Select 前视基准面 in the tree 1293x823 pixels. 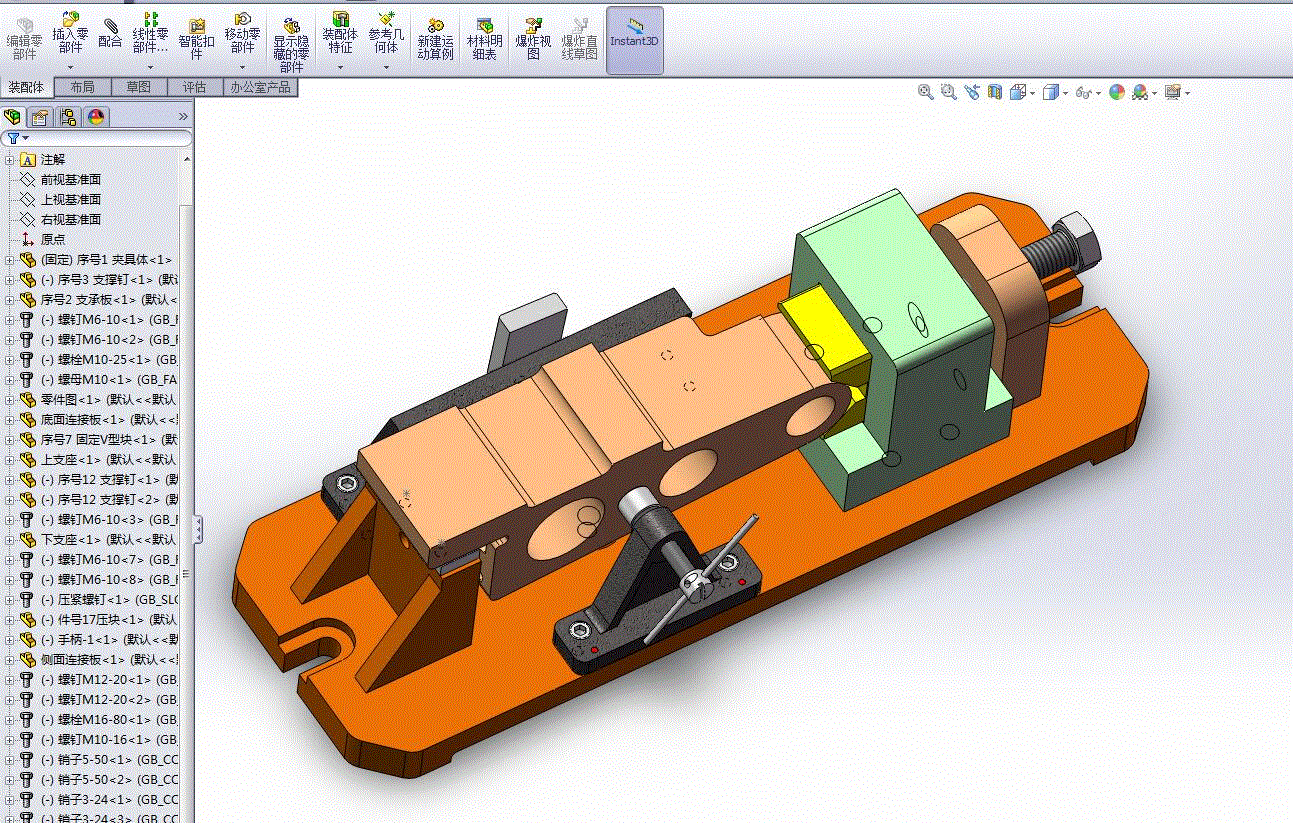coord(70,179)
